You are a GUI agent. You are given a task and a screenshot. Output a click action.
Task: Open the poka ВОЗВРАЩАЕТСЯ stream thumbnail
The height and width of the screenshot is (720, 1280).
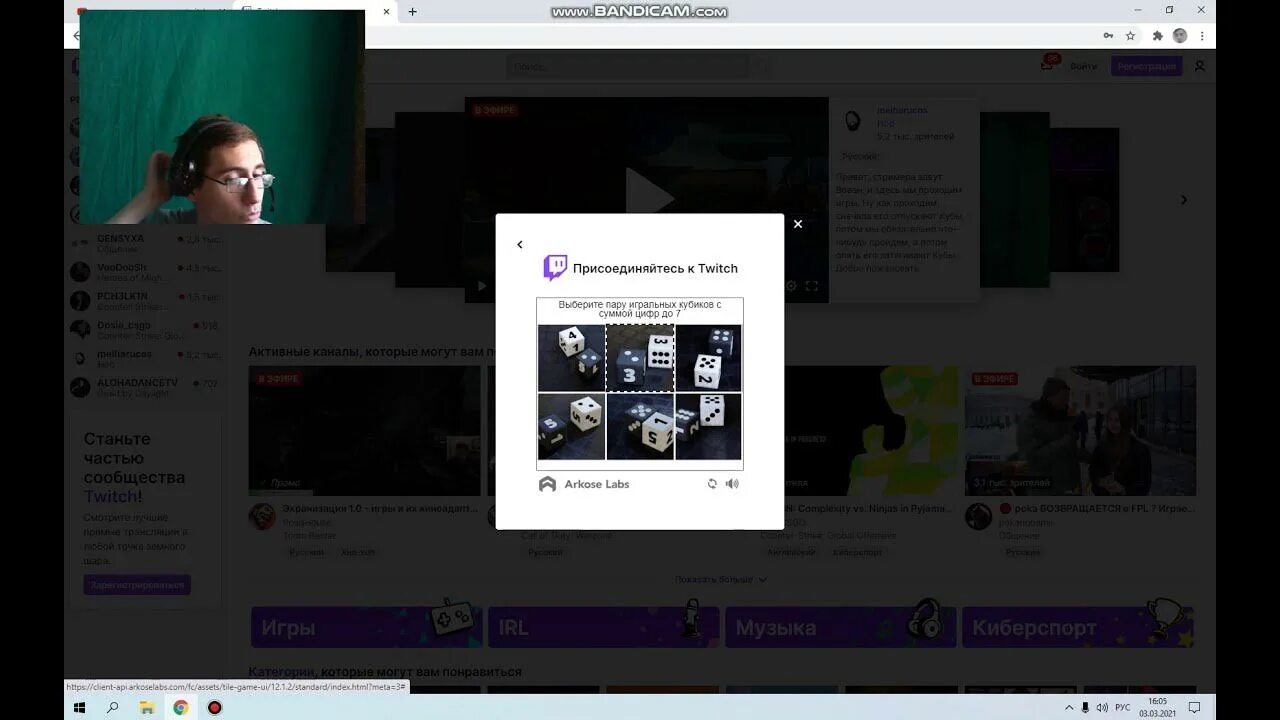click(1080, 431)
